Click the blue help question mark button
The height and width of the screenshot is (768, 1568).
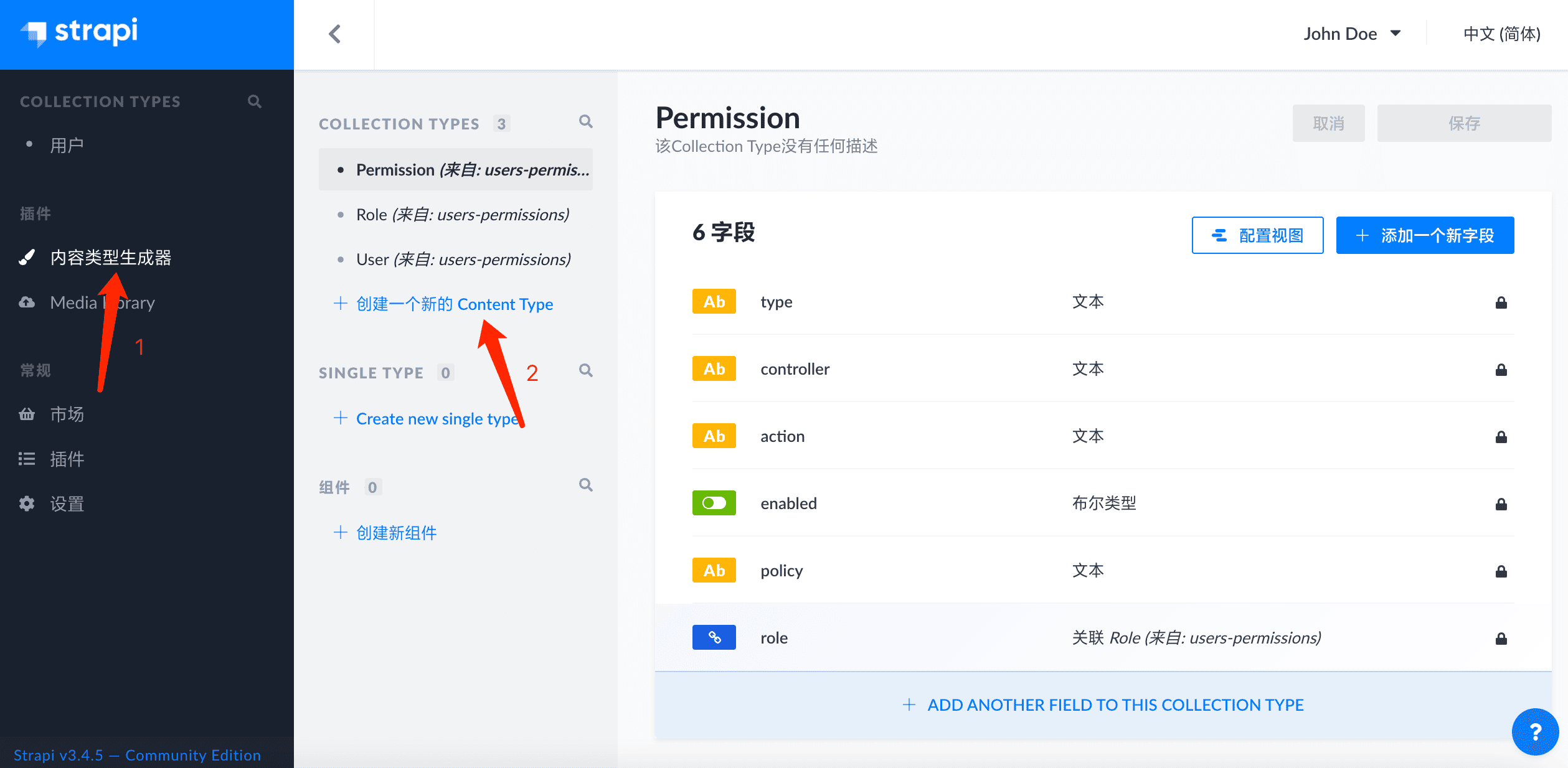[1534, 732]
